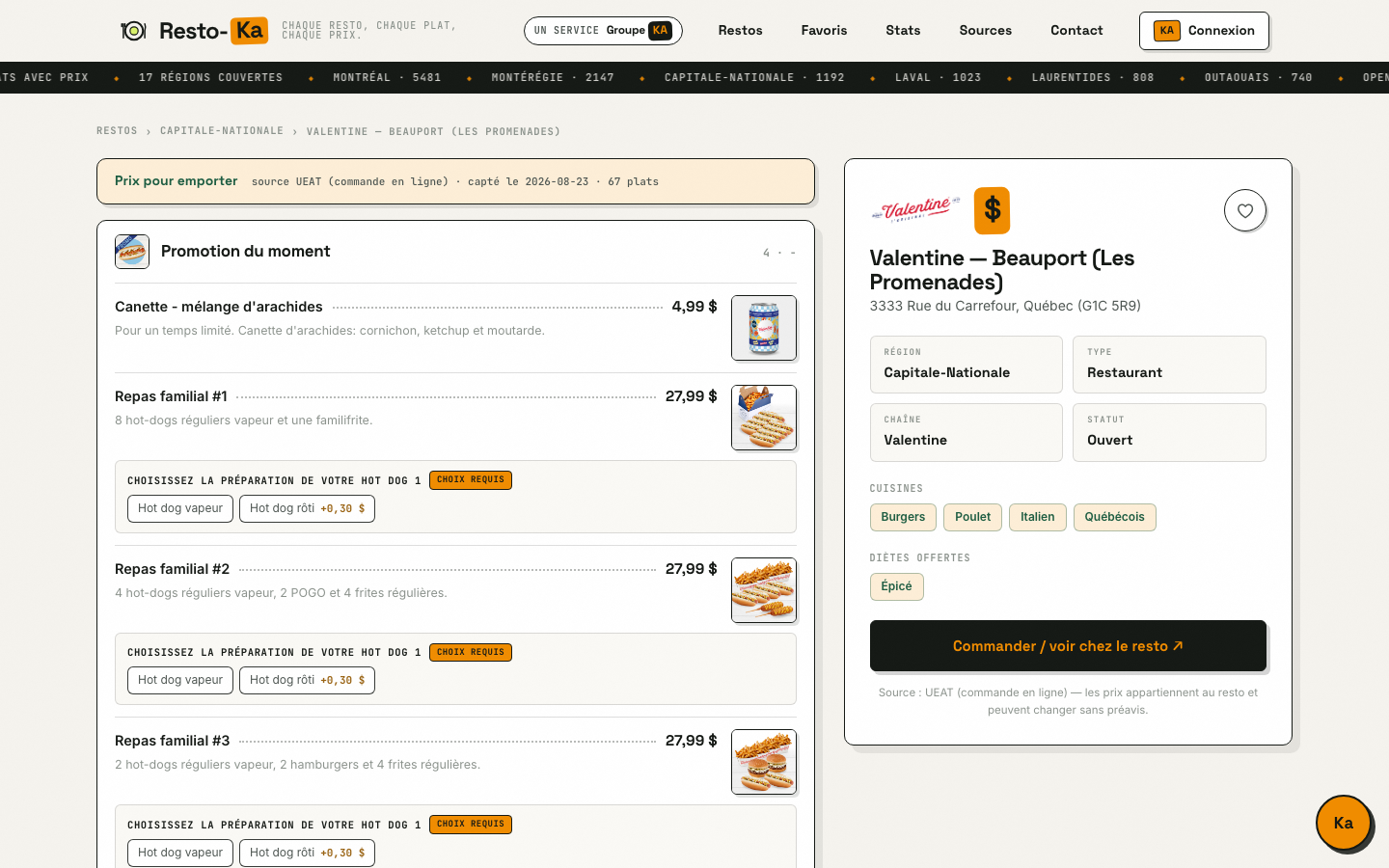Open the Restos menu item
Screen dimensions: 1389x868
click(x=740, y=31)
